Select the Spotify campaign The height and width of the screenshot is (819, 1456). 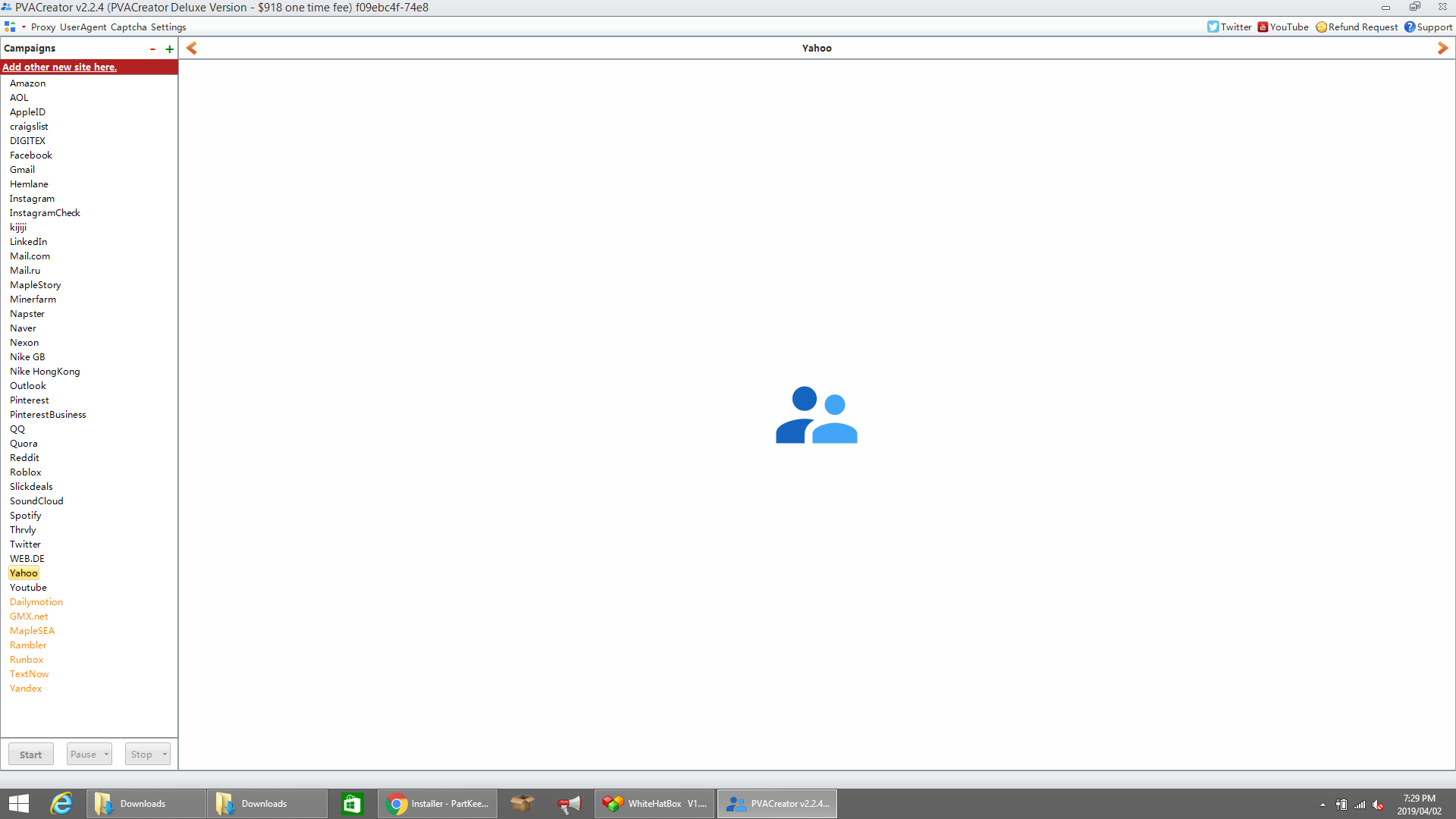pyautogui.click(x=25, y=515)
